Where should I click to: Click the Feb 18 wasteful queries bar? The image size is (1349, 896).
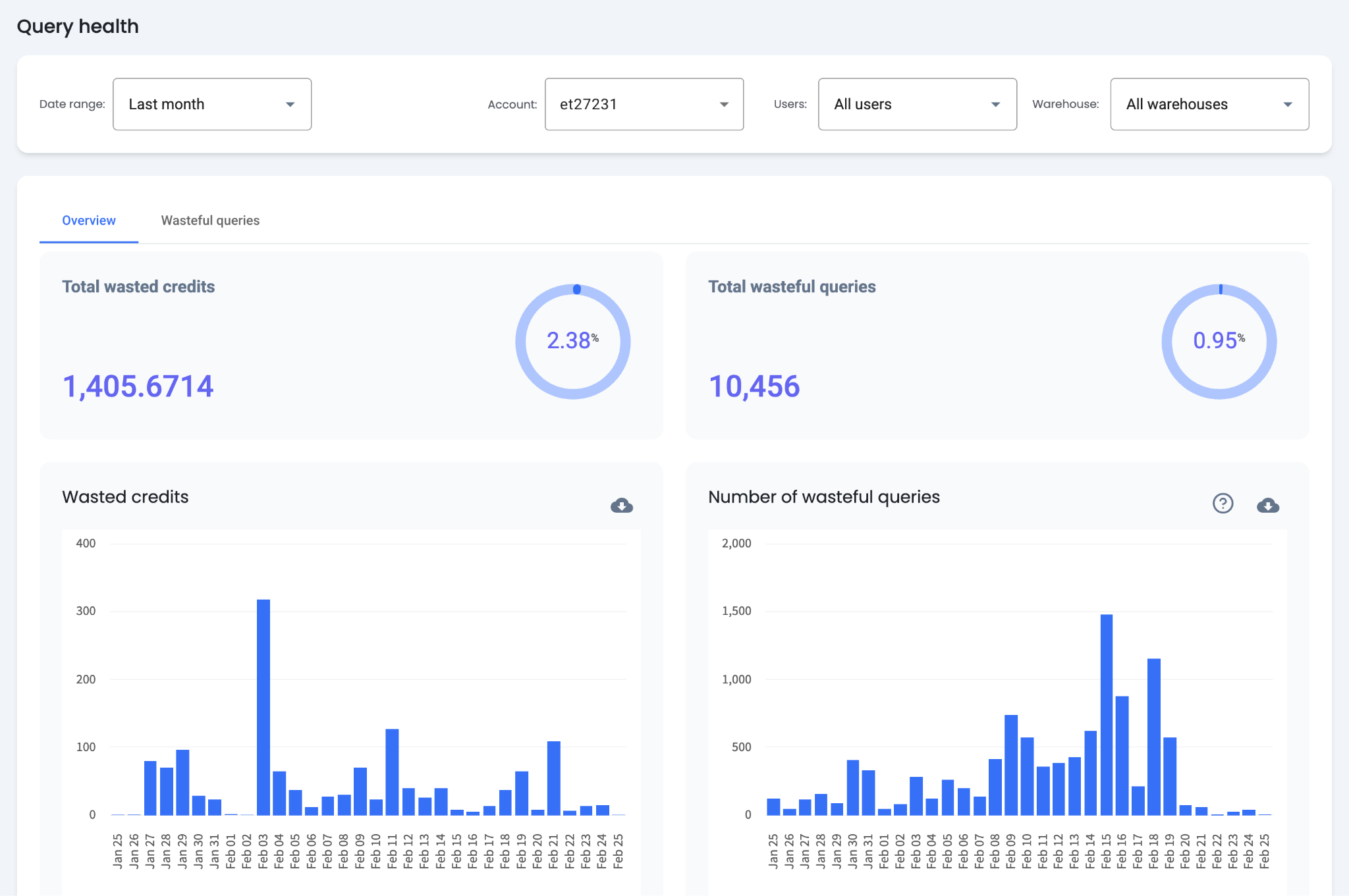[1153, 736]
